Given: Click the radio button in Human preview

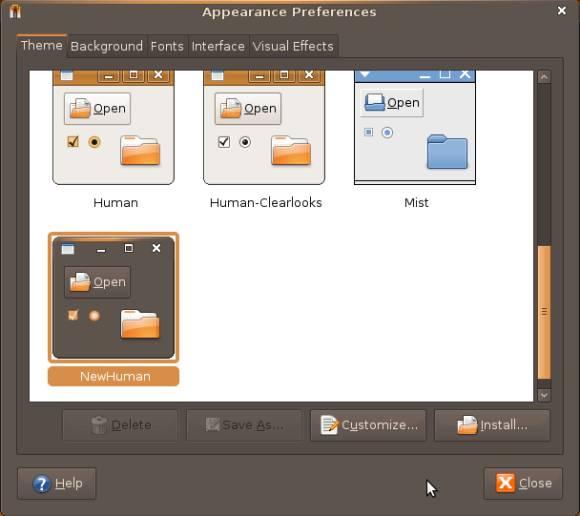Looking at the screenshot, I should tap(94, 142).
